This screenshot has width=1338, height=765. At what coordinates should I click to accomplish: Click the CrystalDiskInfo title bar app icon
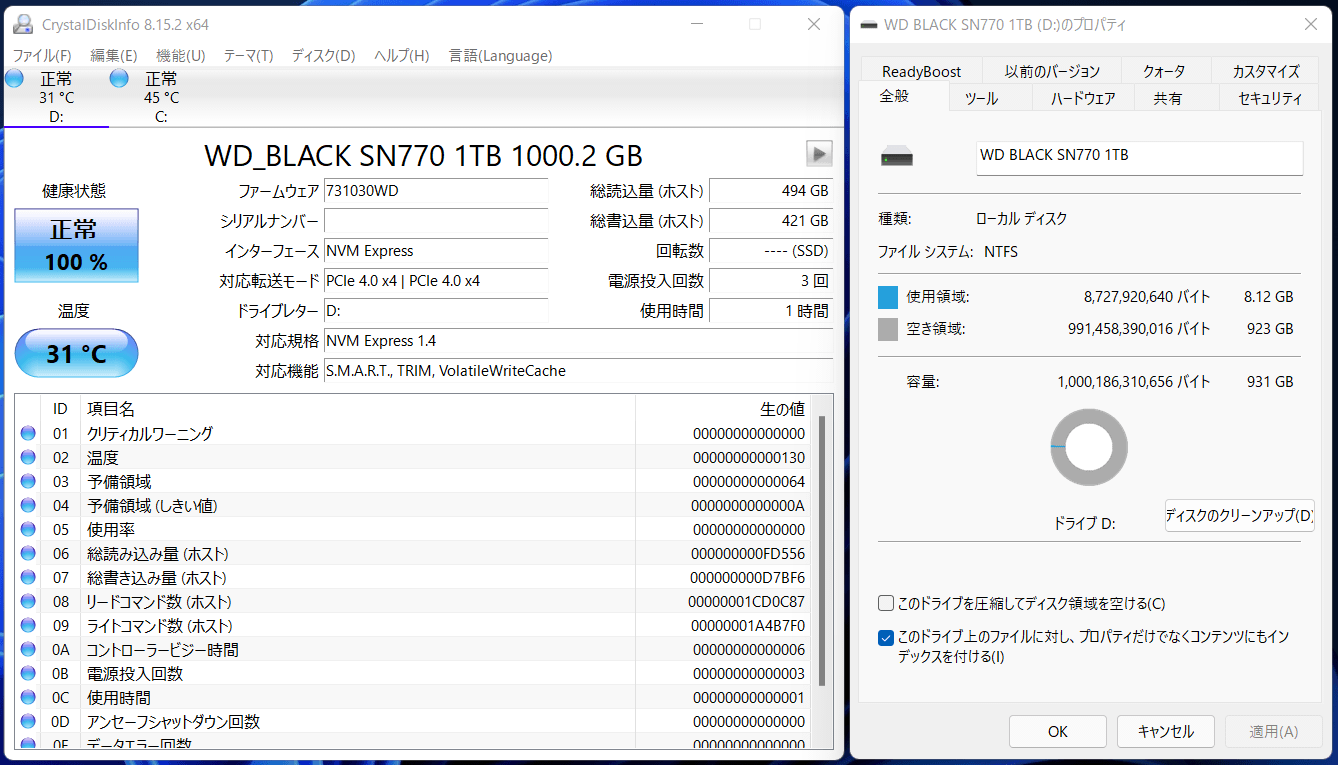click(22, 24)
